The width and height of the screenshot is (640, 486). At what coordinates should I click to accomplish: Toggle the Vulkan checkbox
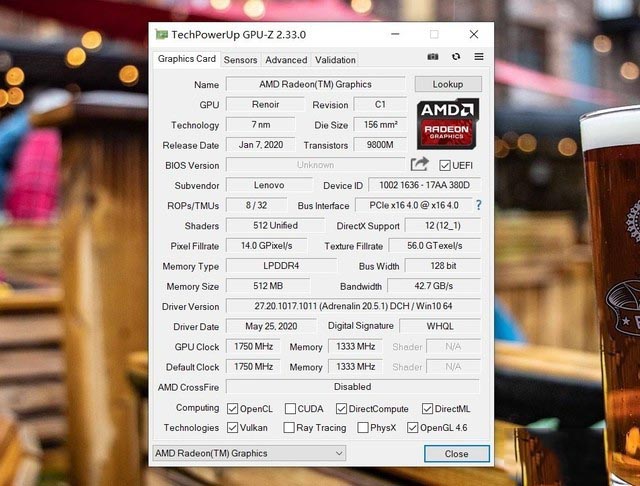(x=232, y=428)
